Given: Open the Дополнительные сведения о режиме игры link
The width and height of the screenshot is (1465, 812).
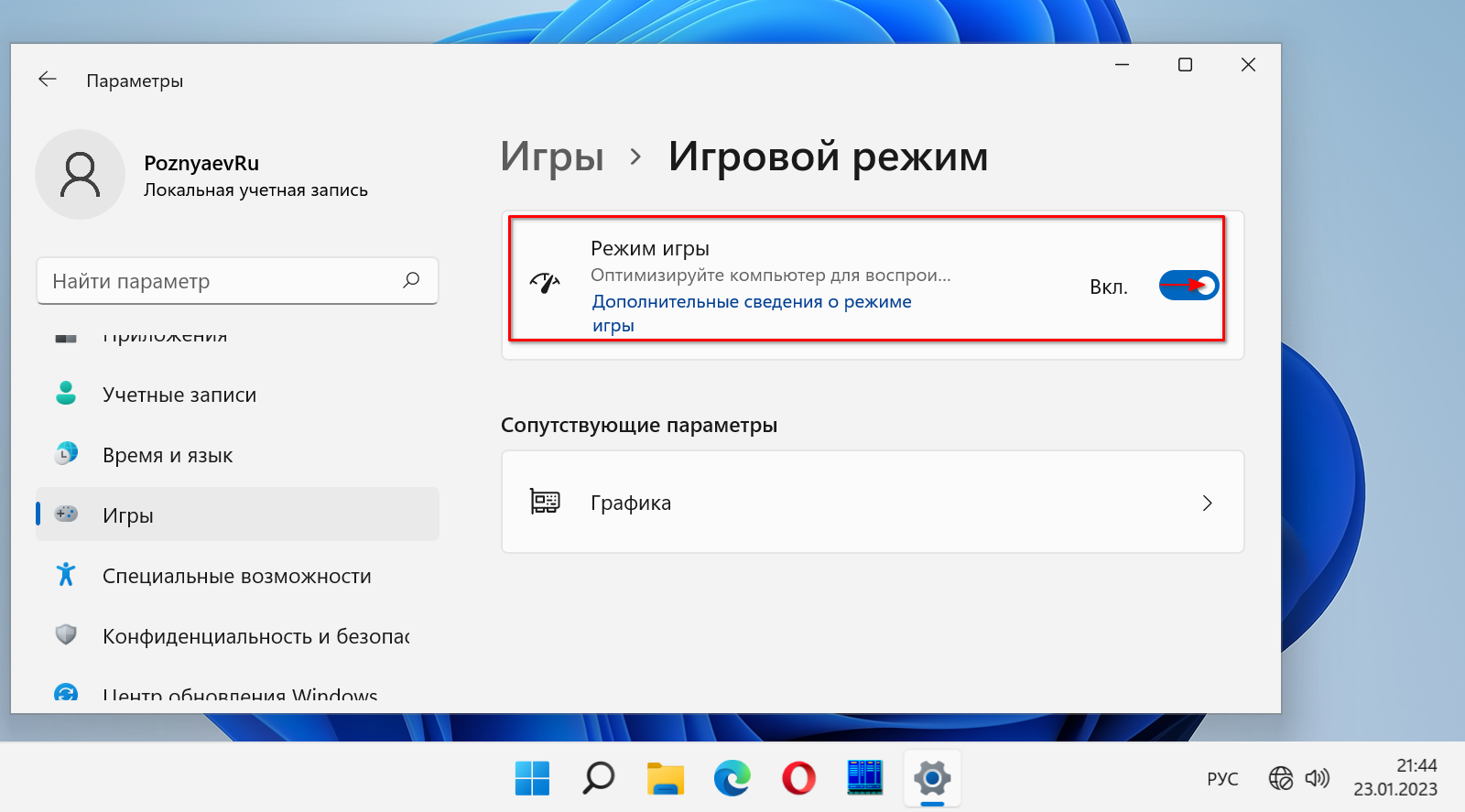Looking at the screenshot, I should [751, 302].
